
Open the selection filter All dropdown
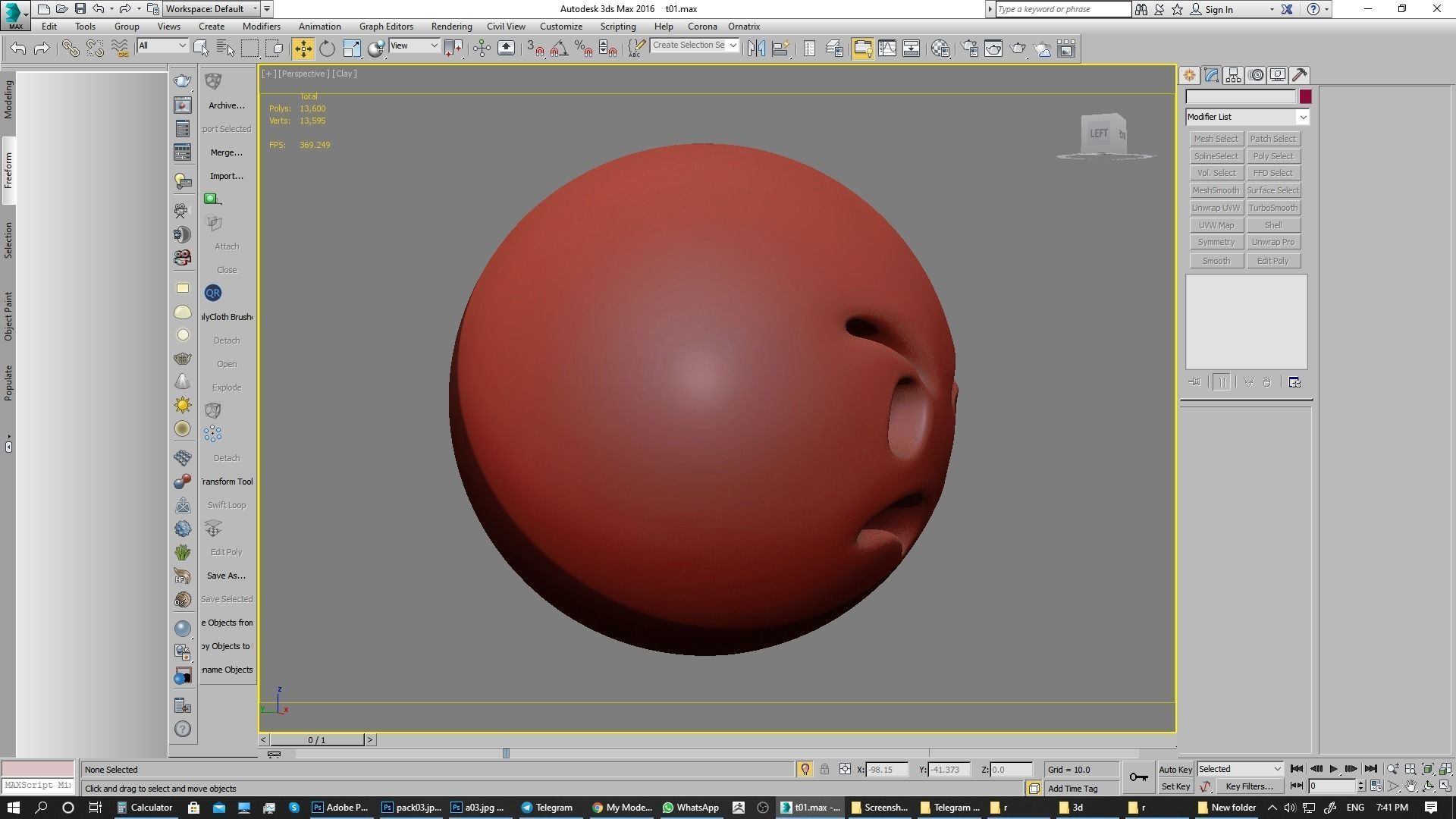click(x=162, y=45)
